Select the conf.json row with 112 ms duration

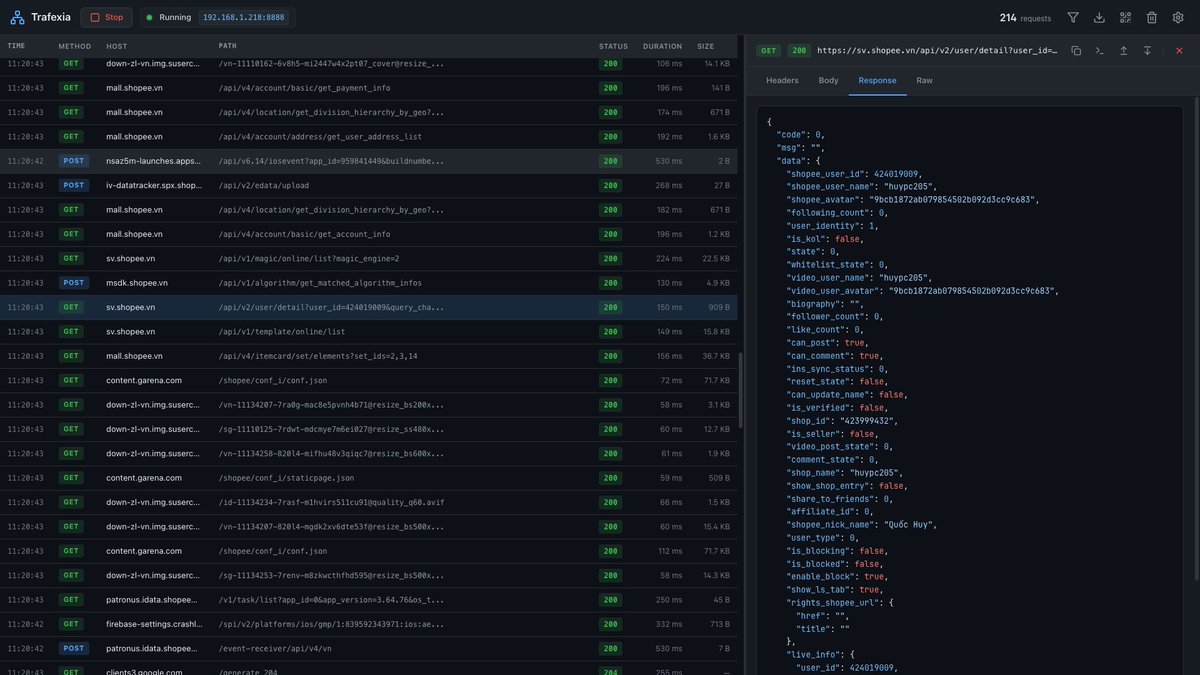[369, 551]
